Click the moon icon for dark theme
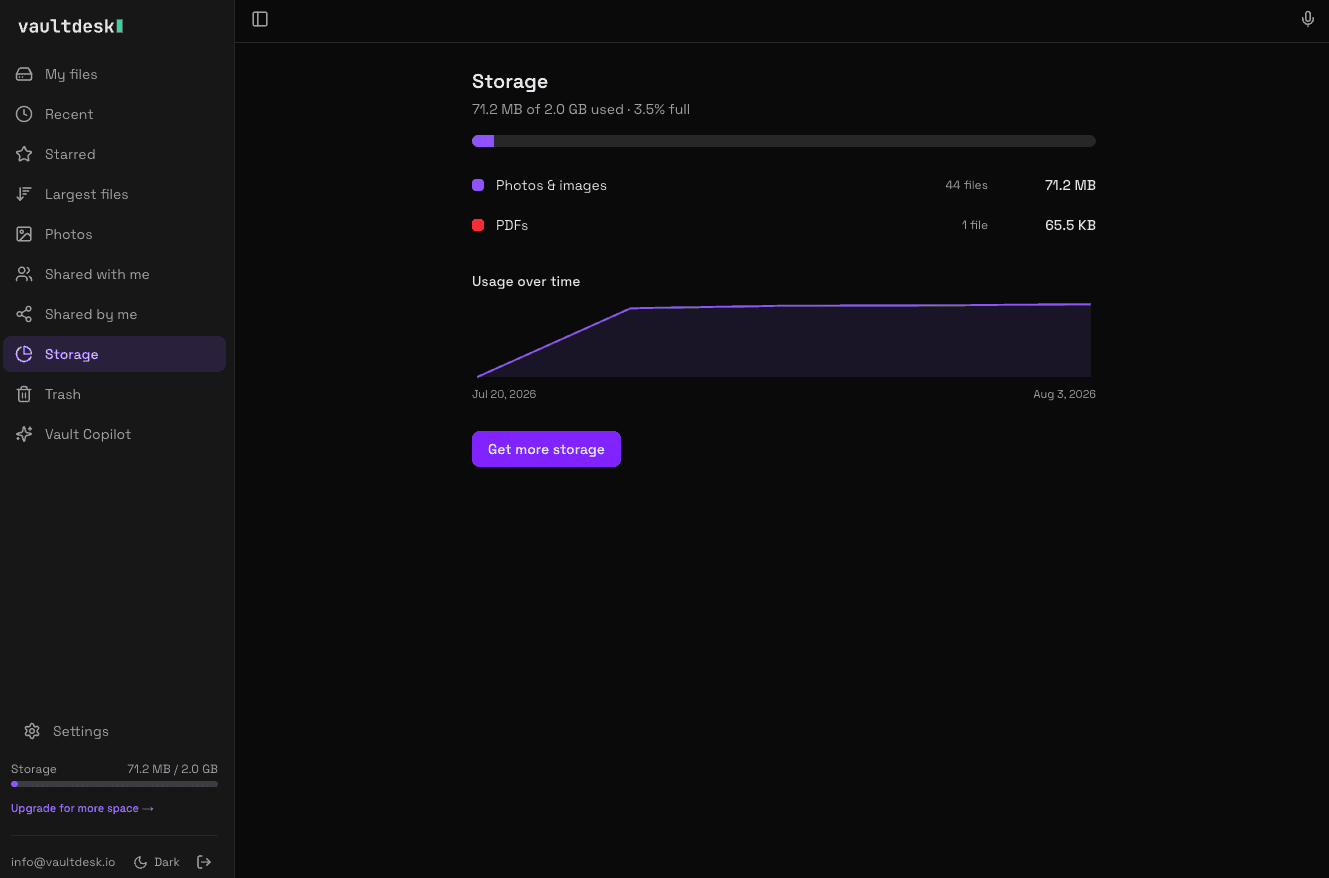 click(x=141, y=862)
